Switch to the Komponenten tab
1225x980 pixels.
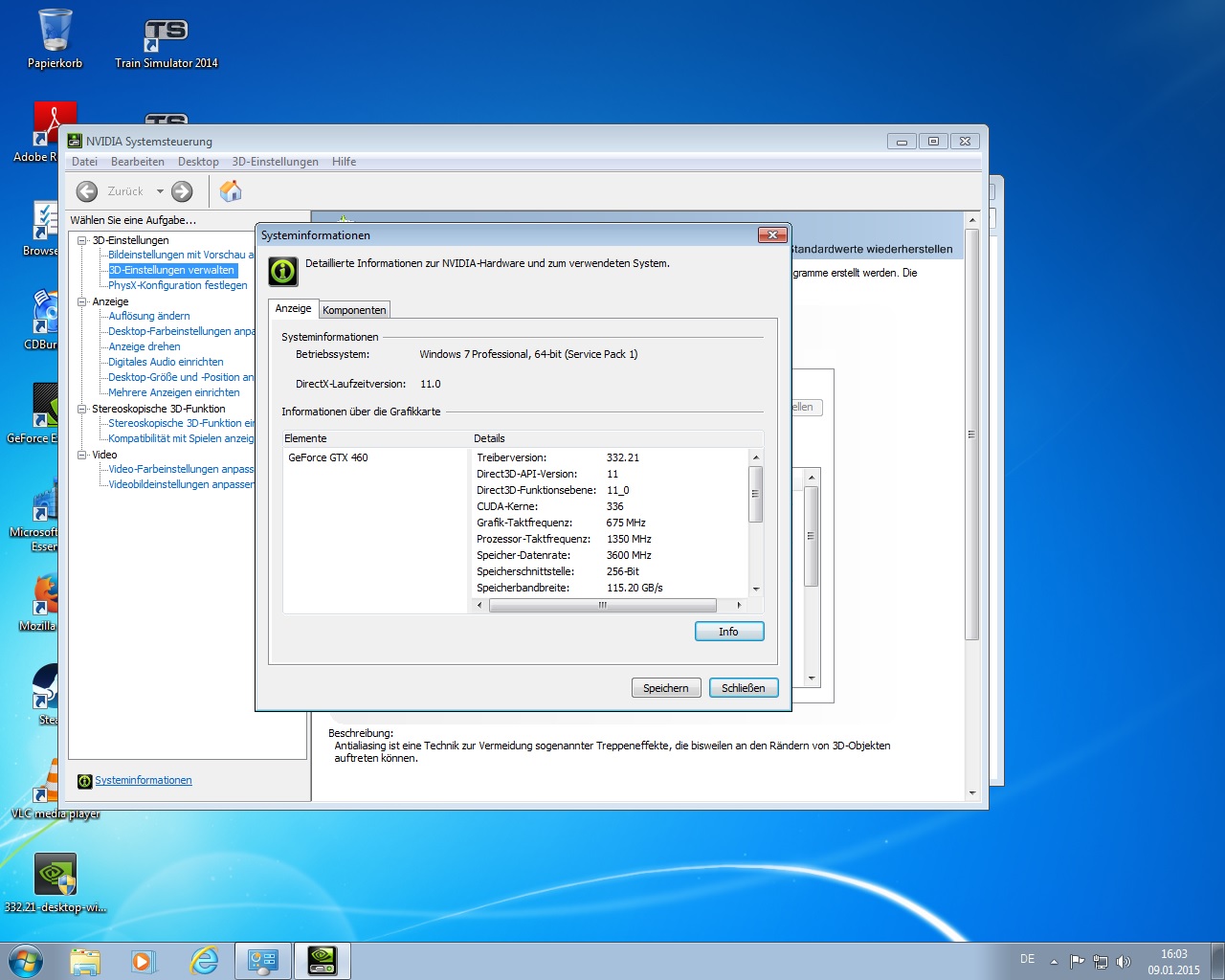point(354,310)
